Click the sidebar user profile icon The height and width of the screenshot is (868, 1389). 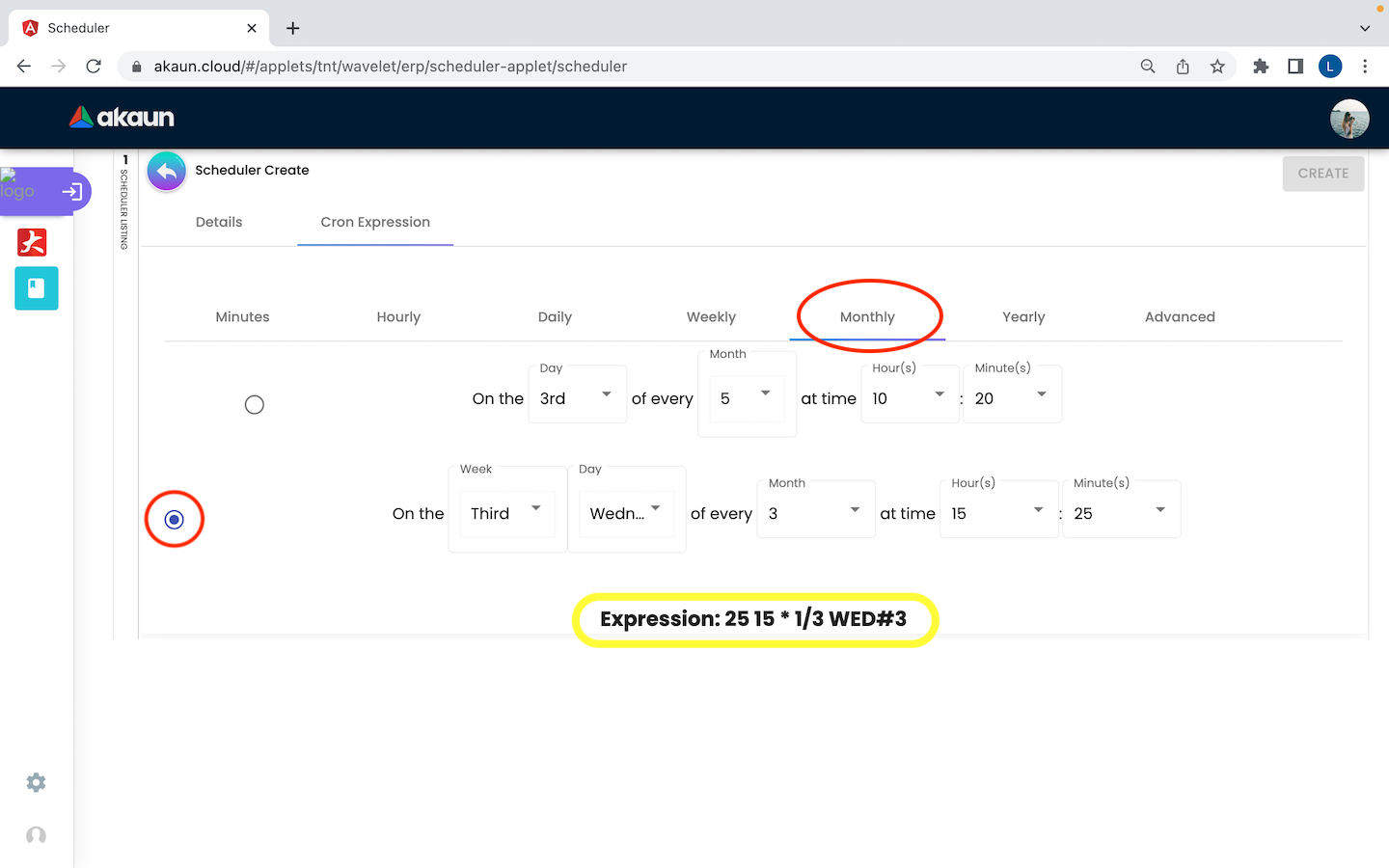coord(36,835)
